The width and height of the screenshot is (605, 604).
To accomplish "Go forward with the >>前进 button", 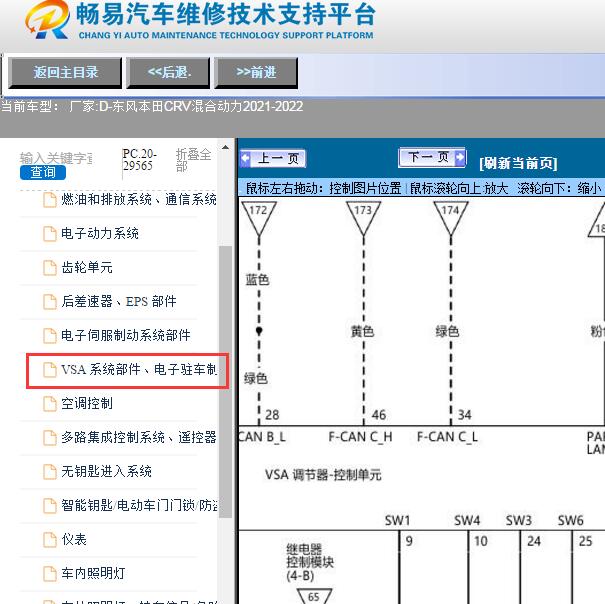I will tap(256, 73).
